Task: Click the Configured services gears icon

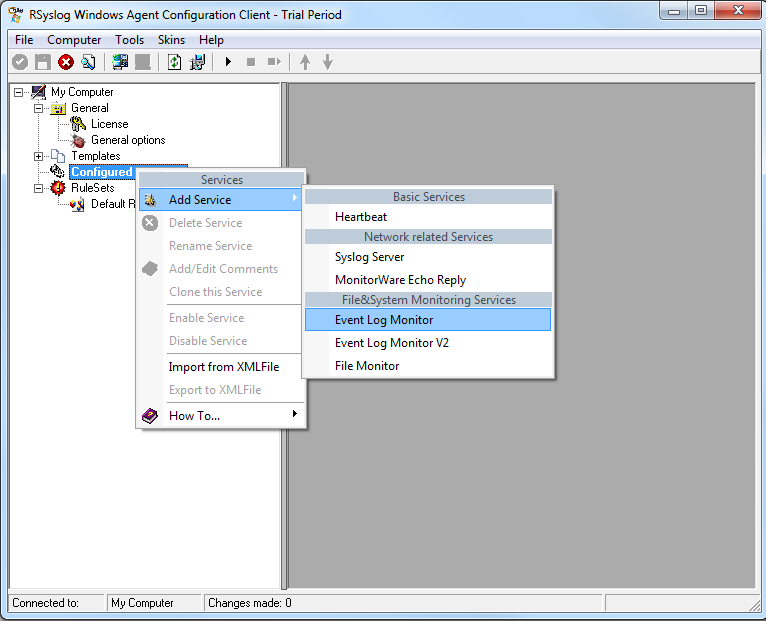Action: [x=58, y=171]
